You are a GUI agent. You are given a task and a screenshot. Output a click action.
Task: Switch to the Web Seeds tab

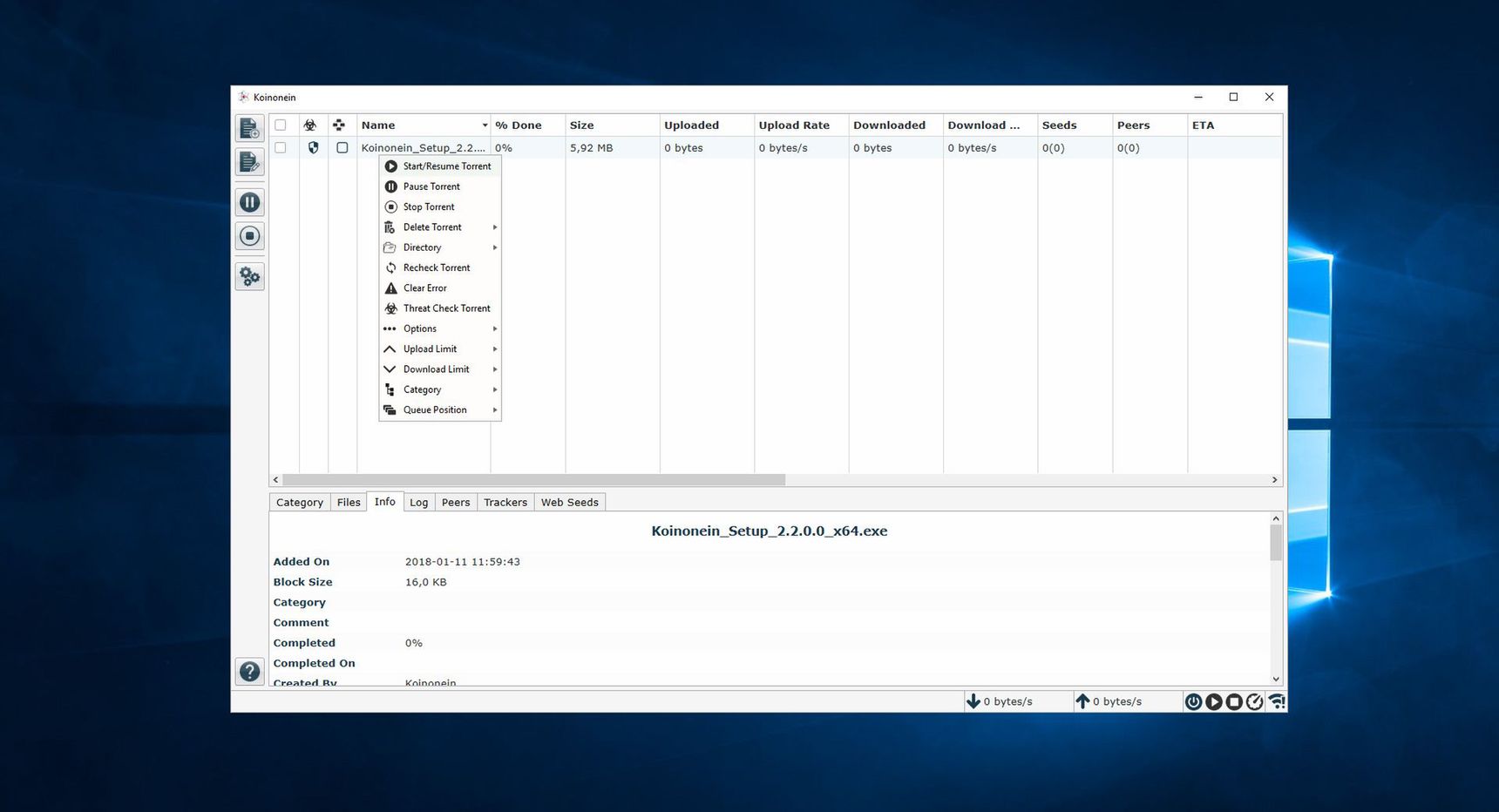coord(570,503)
